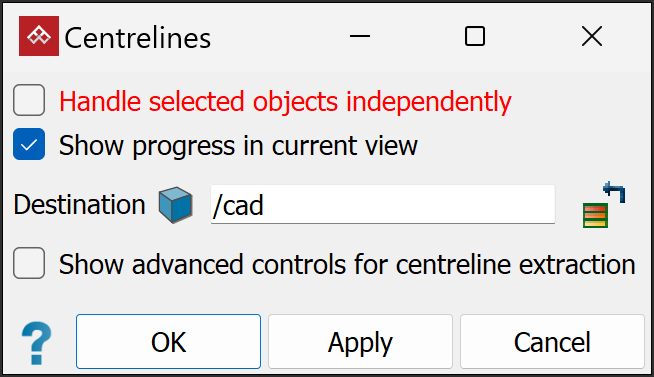Click the Apply button
The height and width of the screenshot is (377, 654).
360,342
